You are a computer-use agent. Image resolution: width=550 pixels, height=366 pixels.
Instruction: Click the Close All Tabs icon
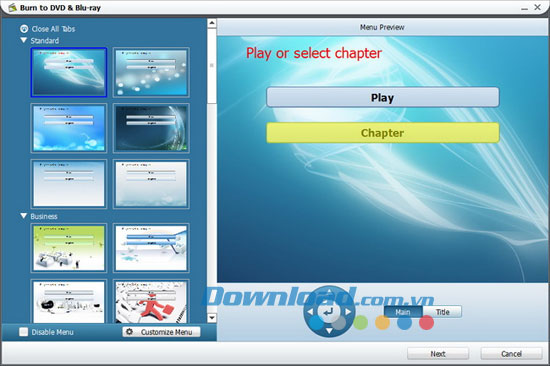click(x=24, y=29)
